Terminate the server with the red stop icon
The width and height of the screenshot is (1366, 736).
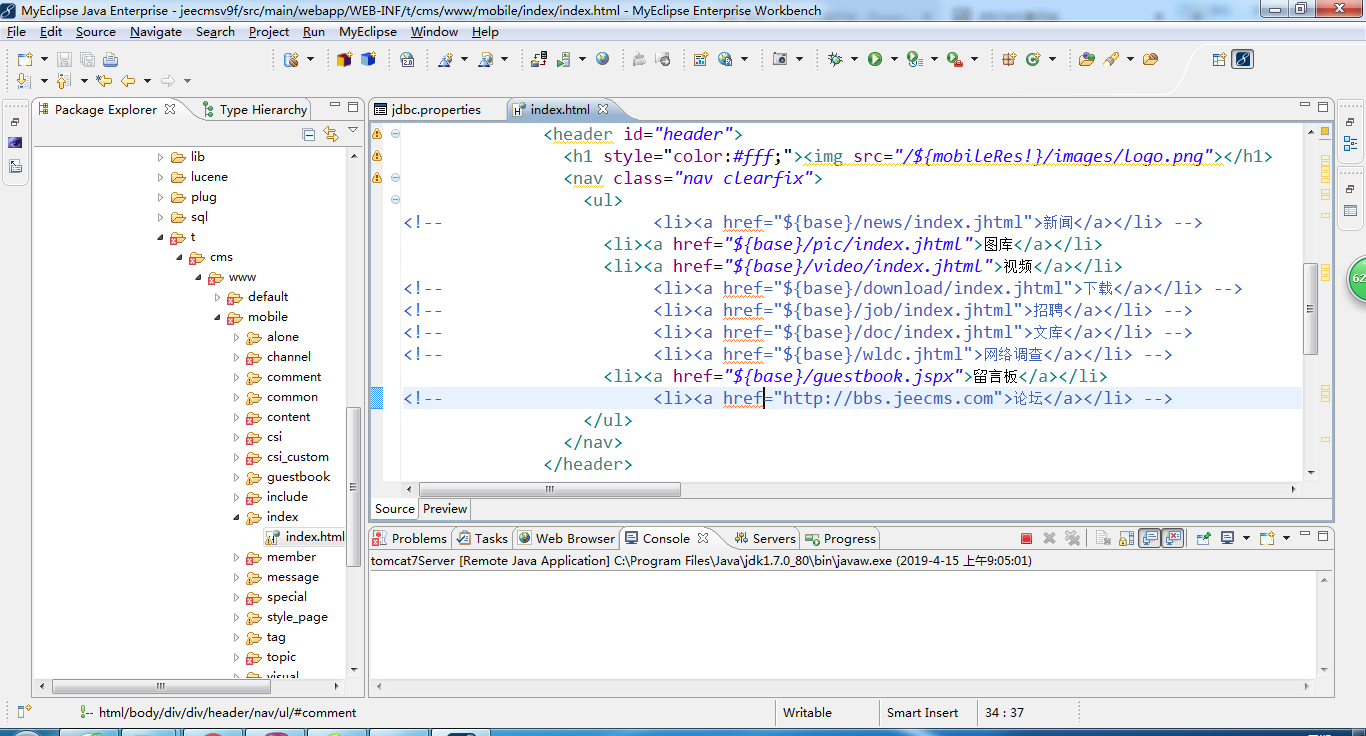click(x=1026, y=538)
